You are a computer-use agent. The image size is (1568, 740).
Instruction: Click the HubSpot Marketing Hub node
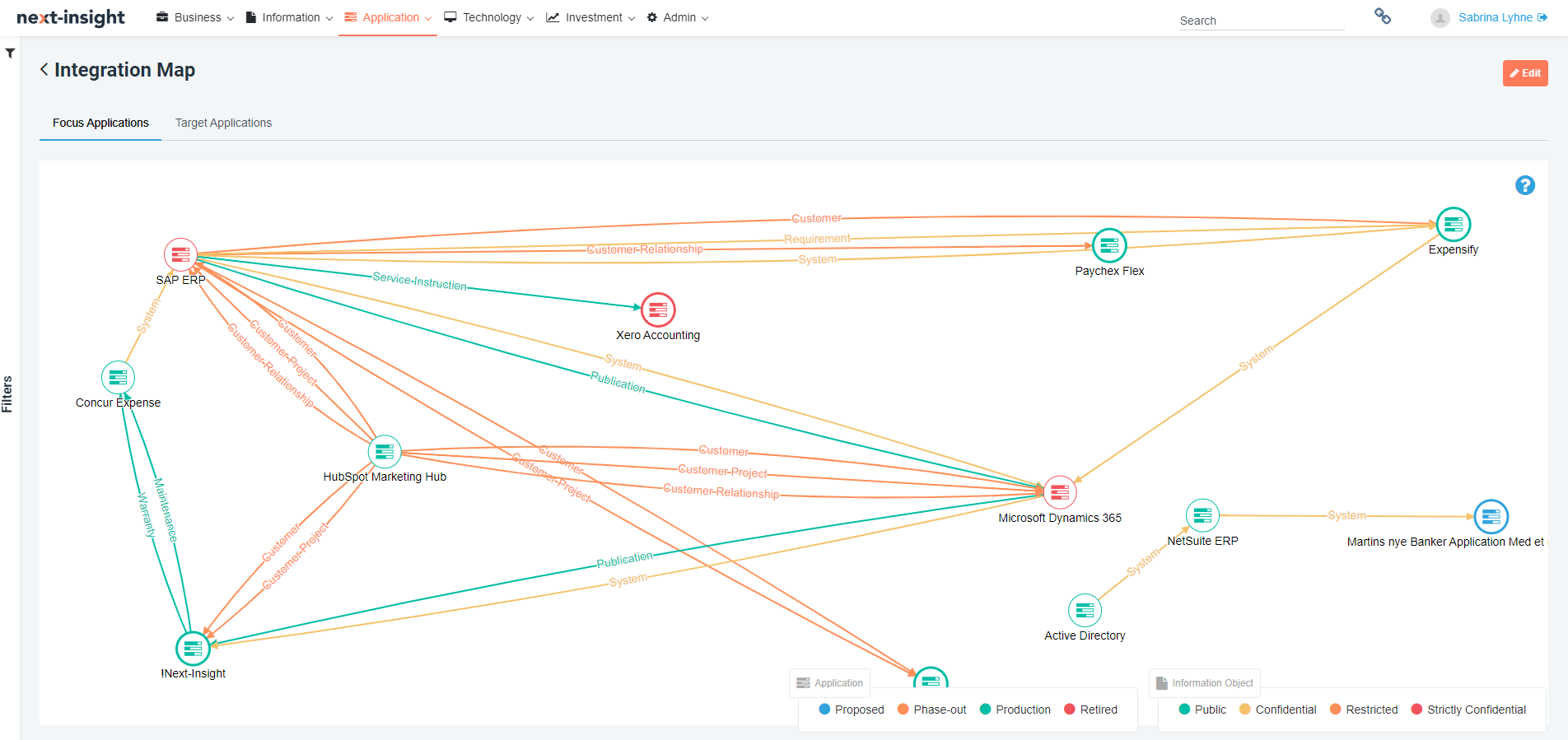pyautogui.click(x=385, y=452)
